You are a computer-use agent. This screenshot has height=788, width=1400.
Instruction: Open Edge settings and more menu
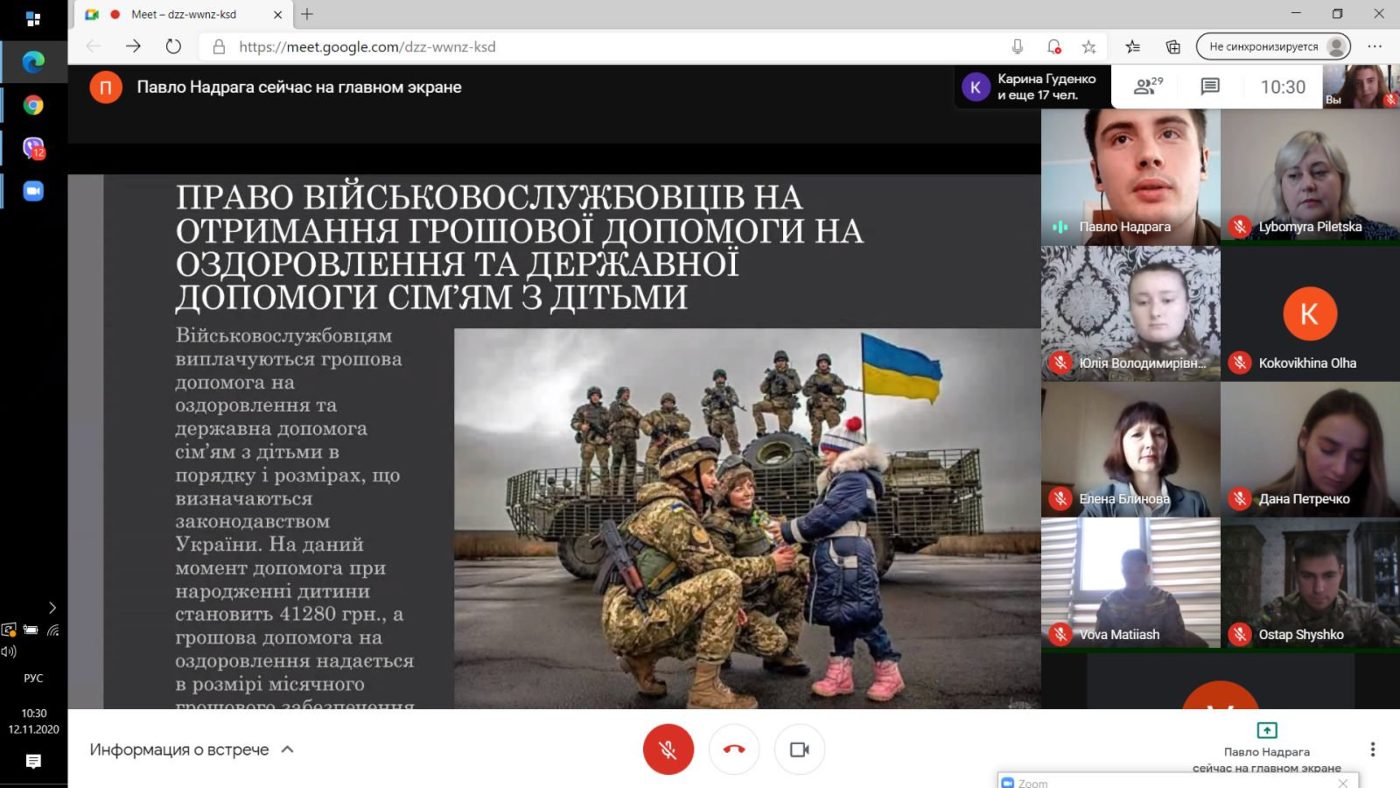point(1375,47)
